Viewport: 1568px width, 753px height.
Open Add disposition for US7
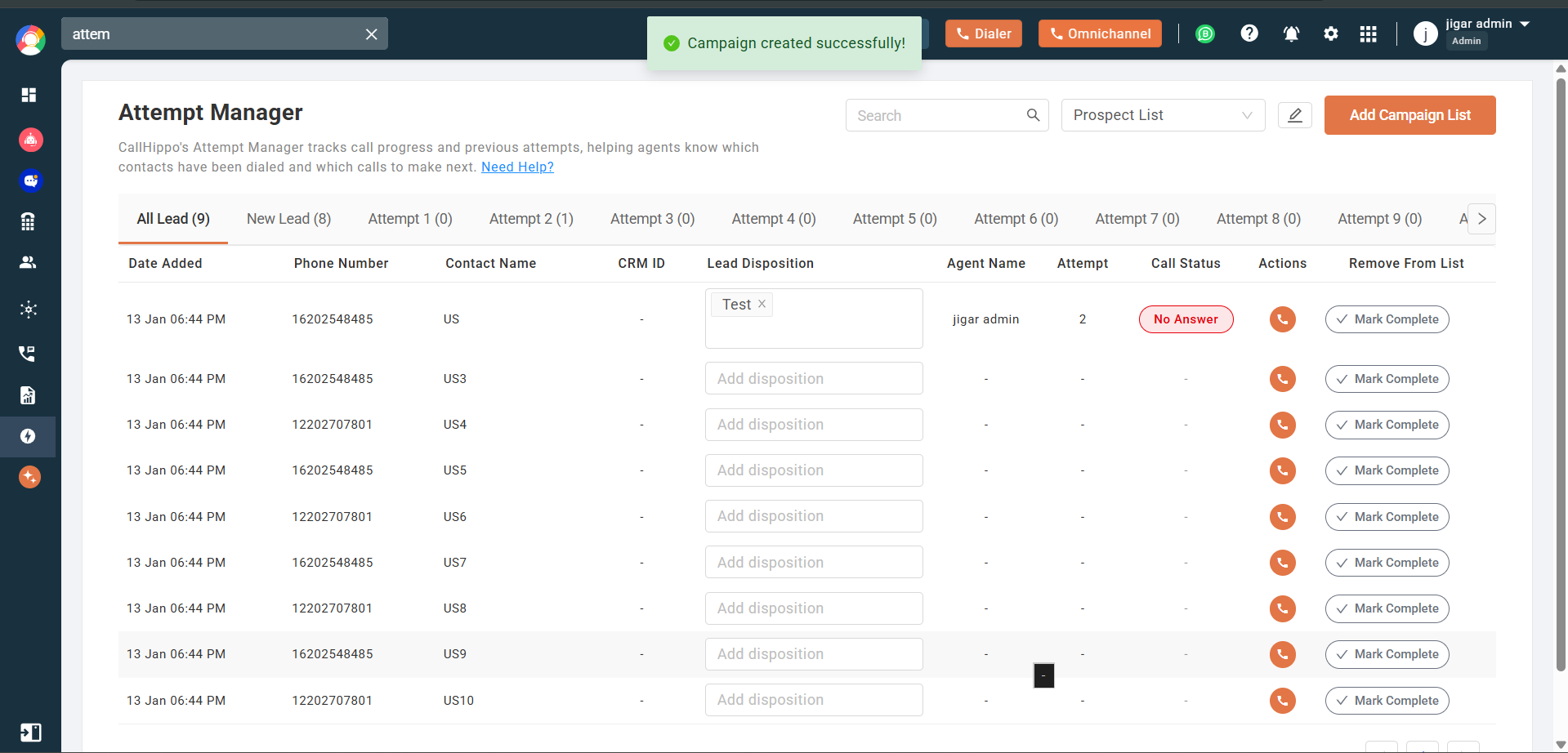point(814,562)
